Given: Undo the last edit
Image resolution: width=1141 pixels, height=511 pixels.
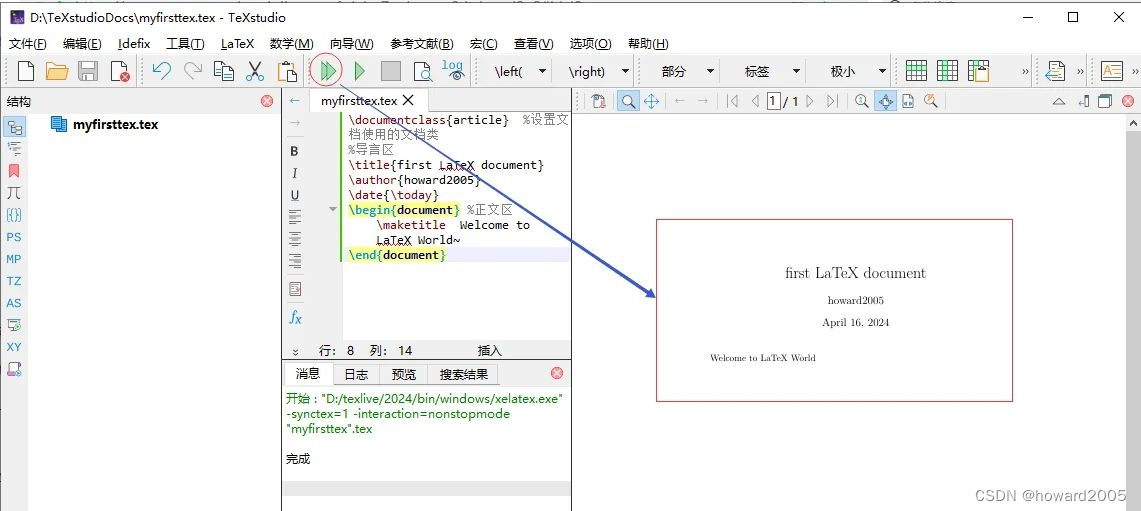Looking at the screenshot, I should point(162,71).
